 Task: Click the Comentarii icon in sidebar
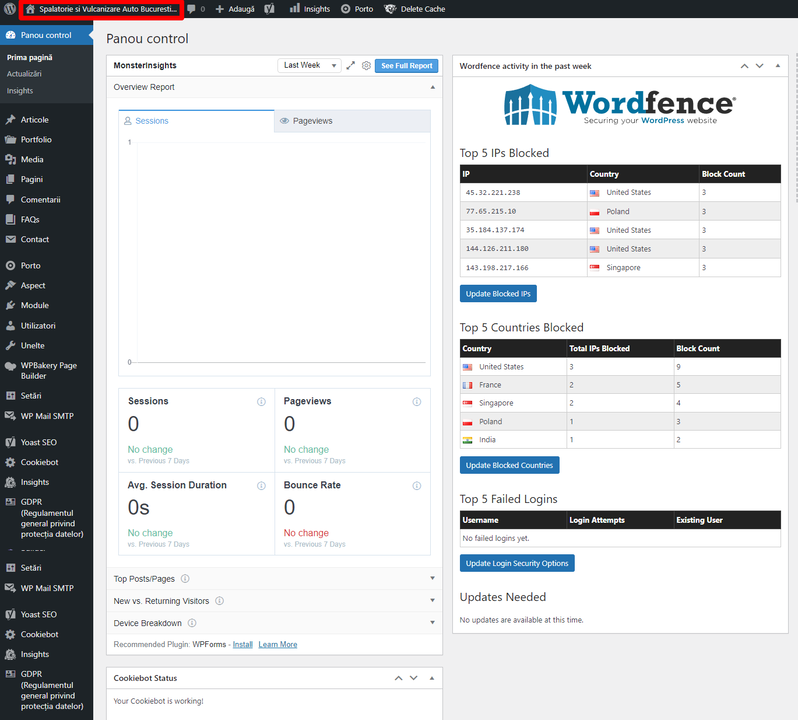(10, 199)
